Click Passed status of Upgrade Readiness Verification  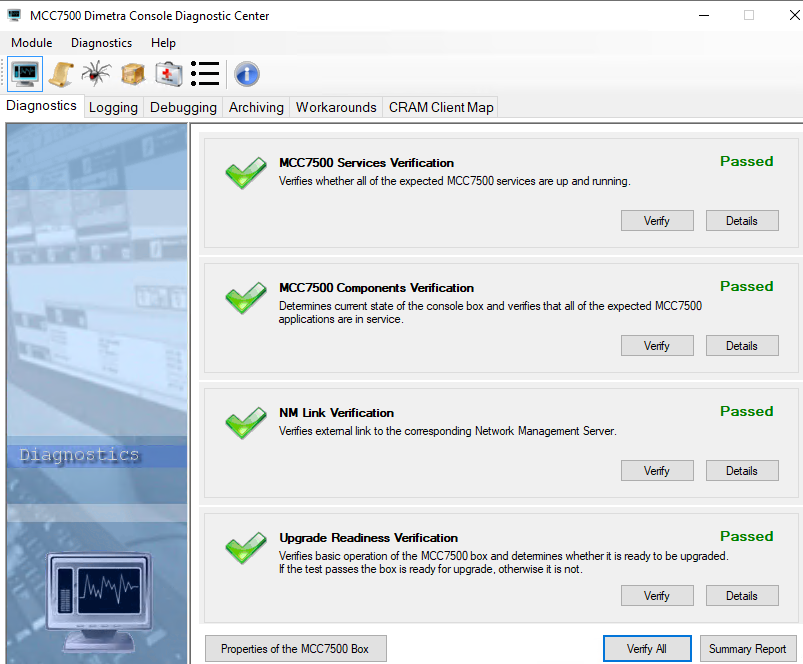pos(747,536)
